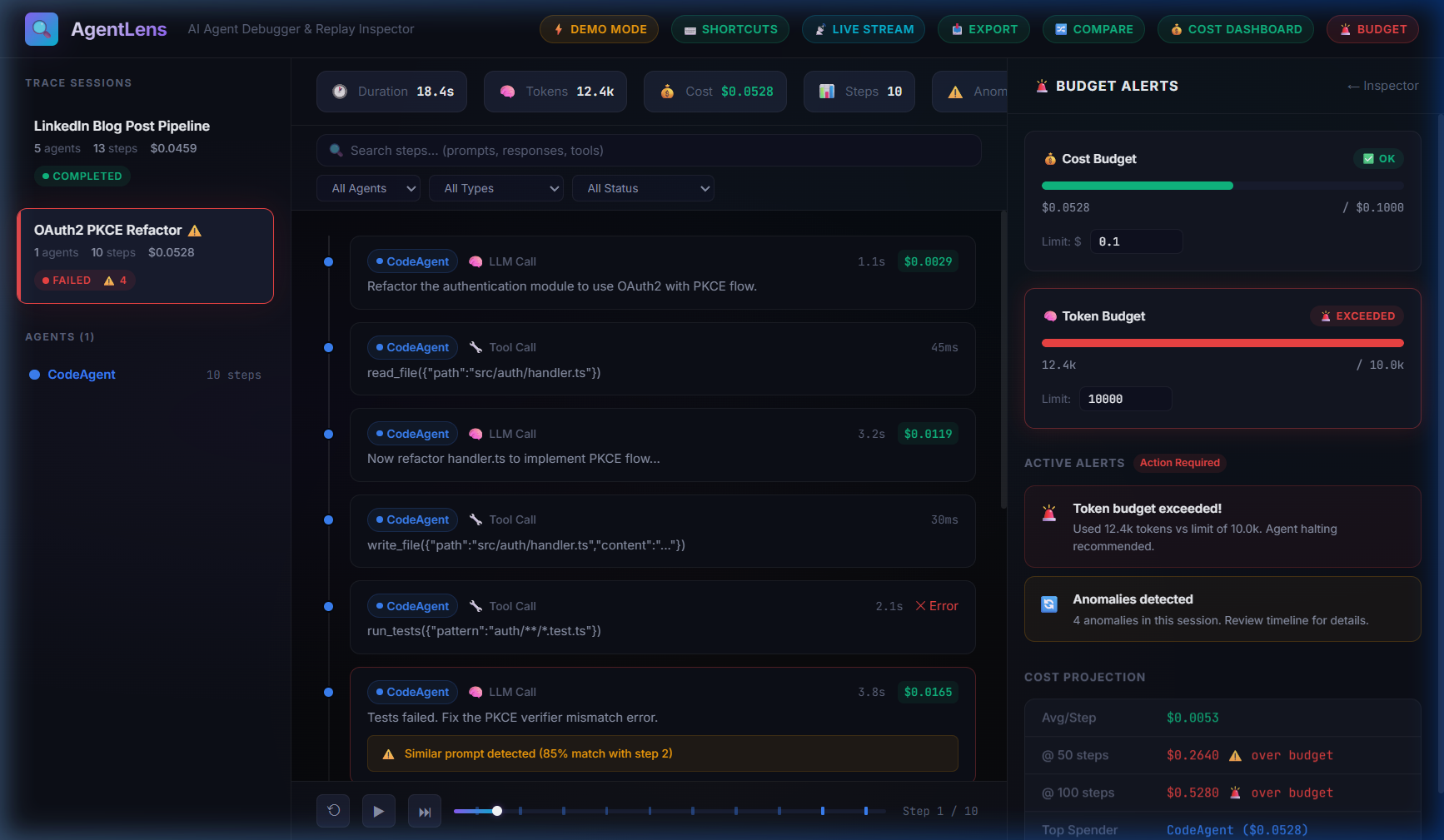Viewport: 1444px width, 840px height.
Task: Focus the Search steps input field
Action: [649, 151]
